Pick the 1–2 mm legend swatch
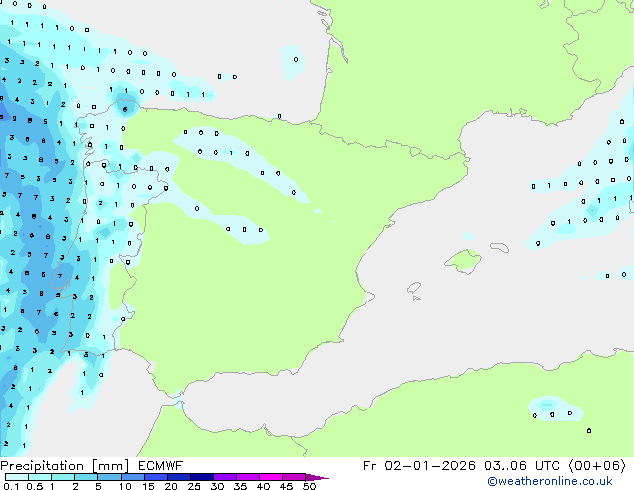The image size is (634, 490). pos(63,477)
